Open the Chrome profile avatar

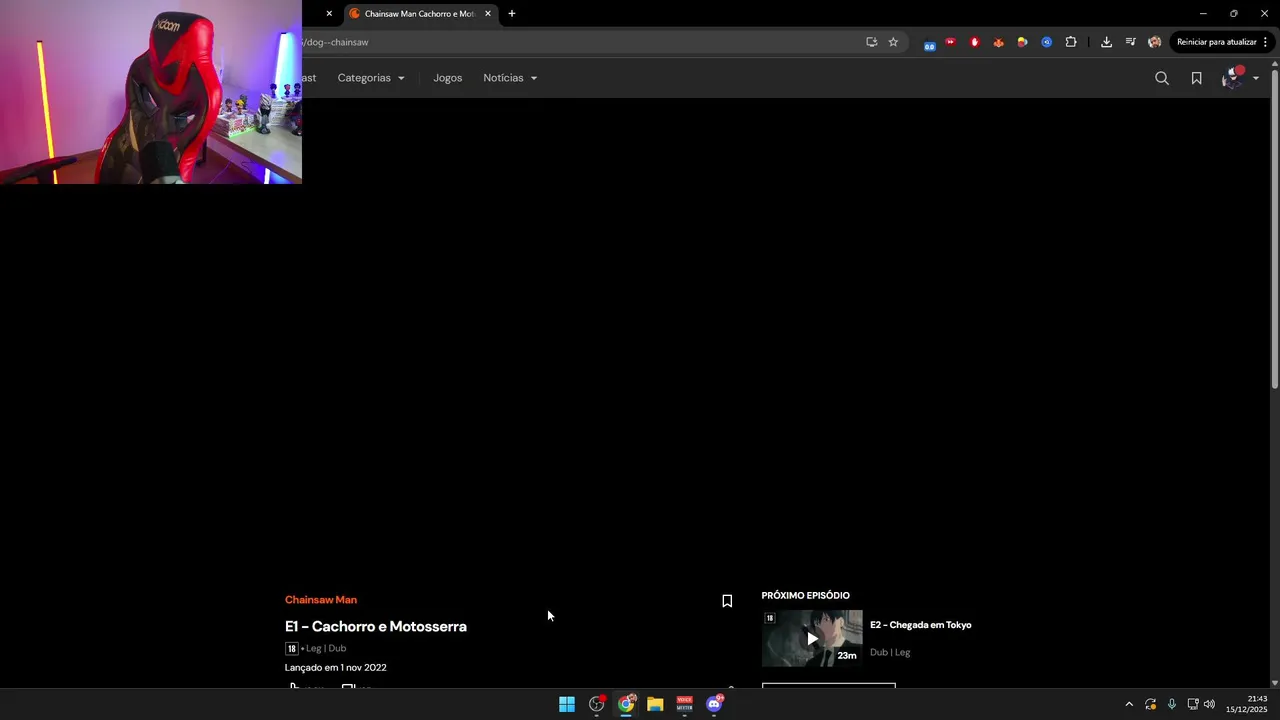[x=1154, y=42]
